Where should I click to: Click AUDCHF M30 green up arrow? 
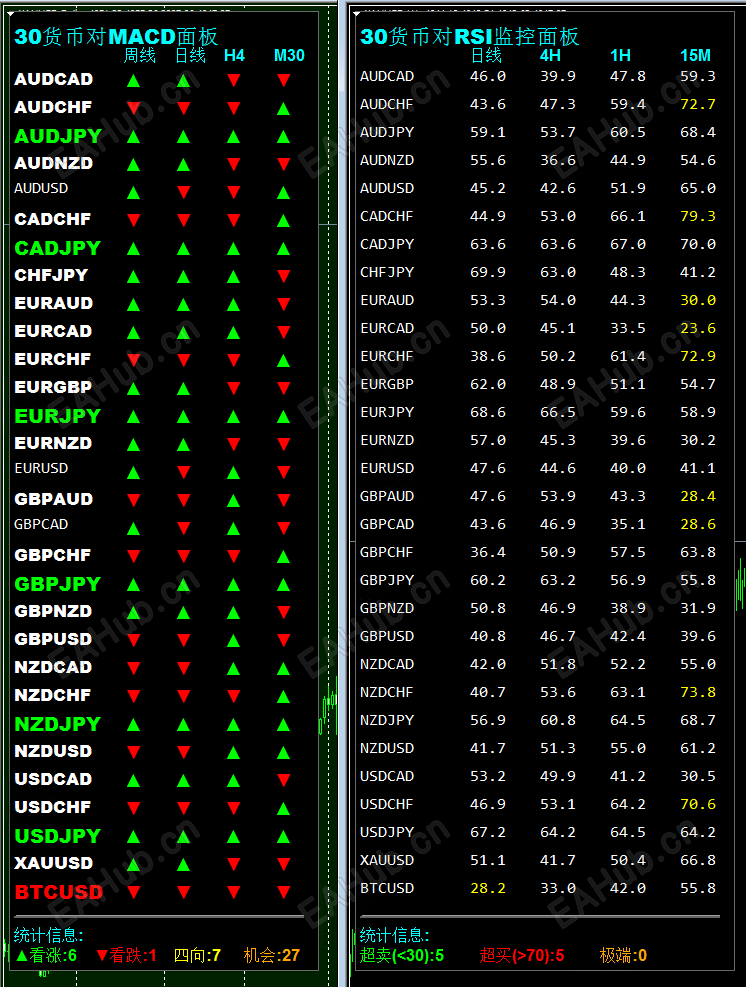tap(284, 108)
